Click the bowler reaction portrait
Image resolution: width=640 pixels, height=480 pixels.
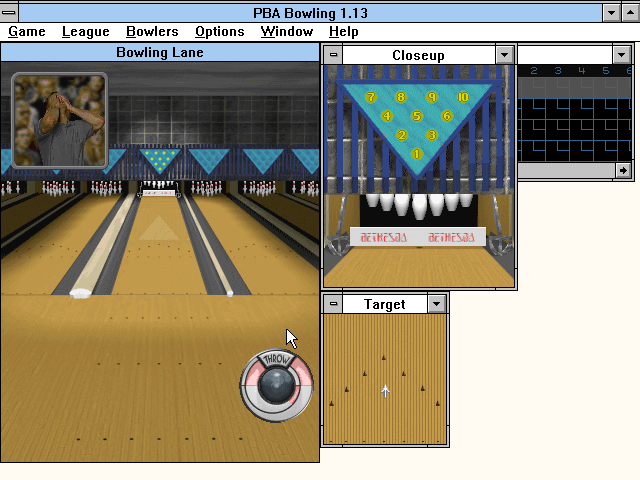(x=59, y=120)
